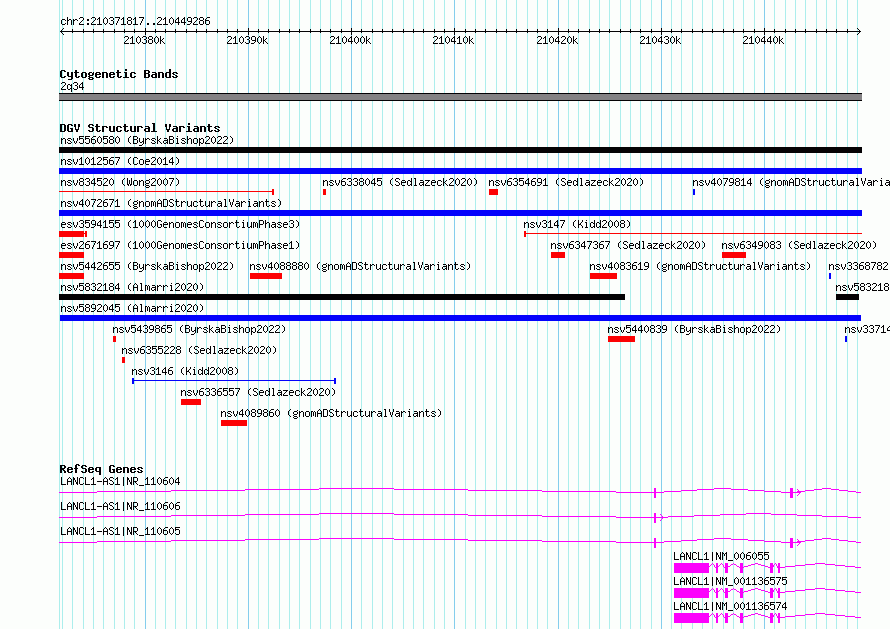The height and width of the screenshot is (629, 890).
Task: Select the blue nsv3146 variant line
Action: [234, 381]
